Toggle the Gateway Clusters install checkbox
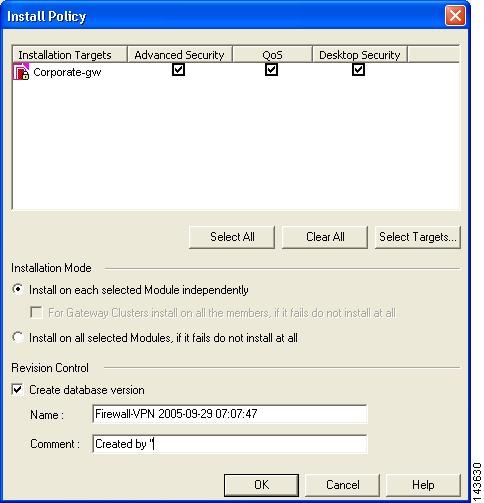The image size is (484, 503). [x=36, y=313]
